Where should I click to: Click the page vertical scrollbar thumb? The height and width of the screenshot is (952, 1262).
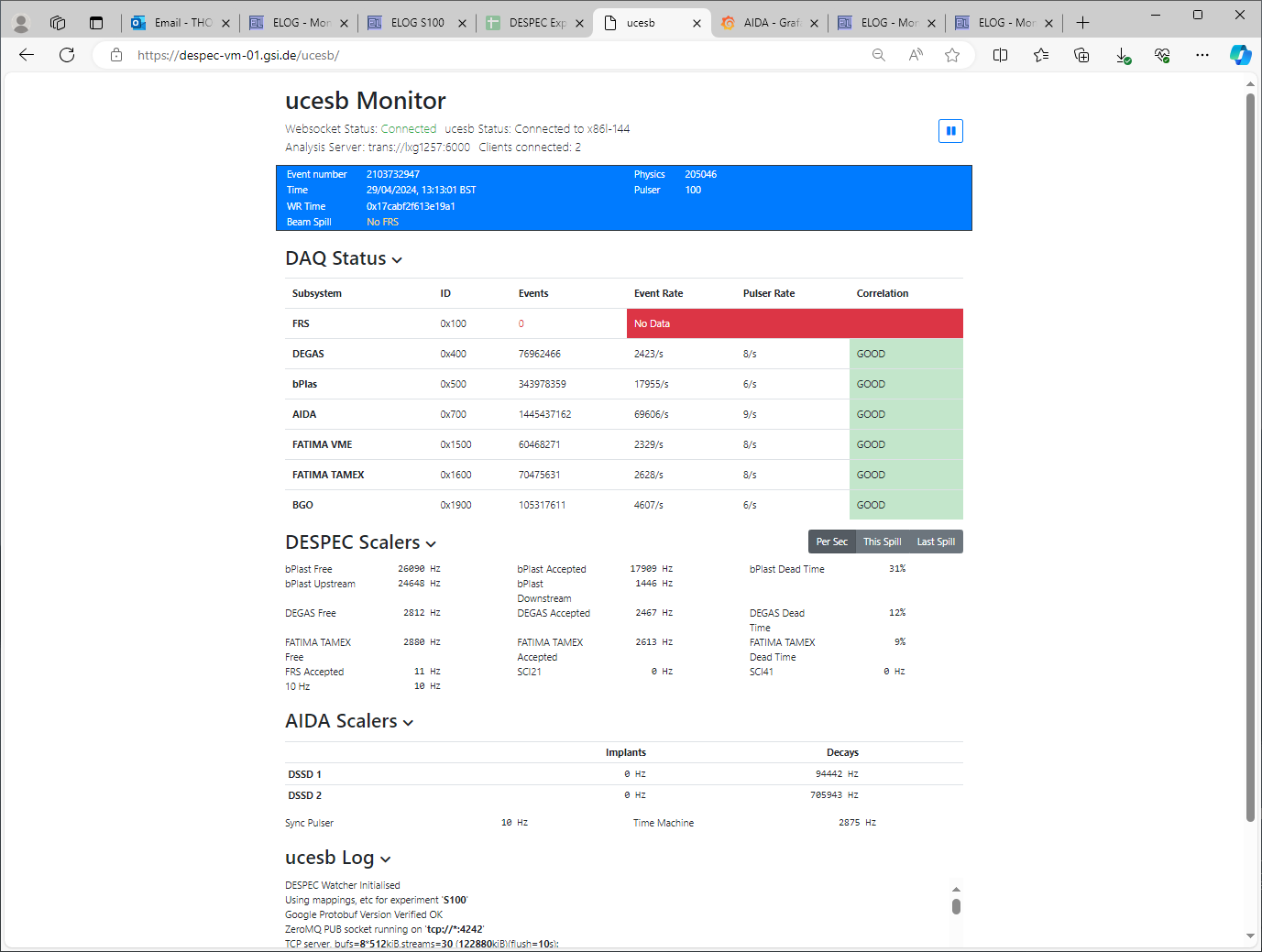pos(1250,456)
